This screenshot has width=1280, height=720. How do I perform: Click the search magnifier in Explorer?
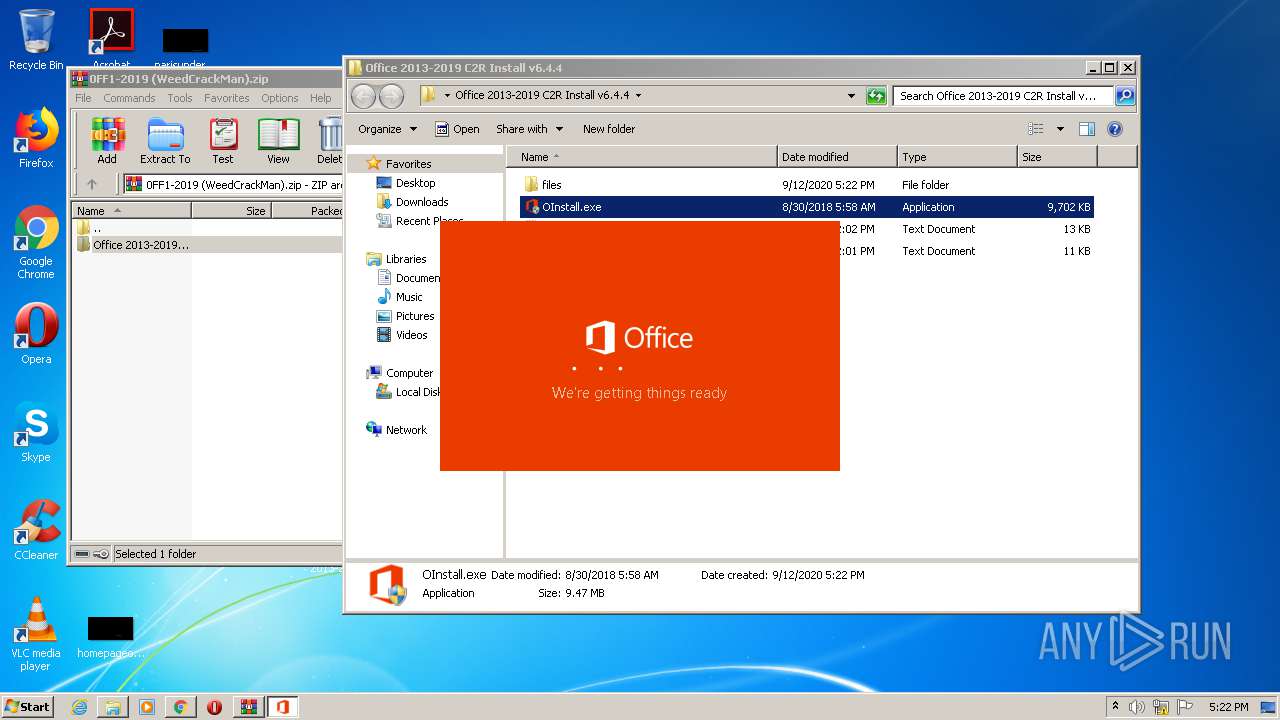1125,96
